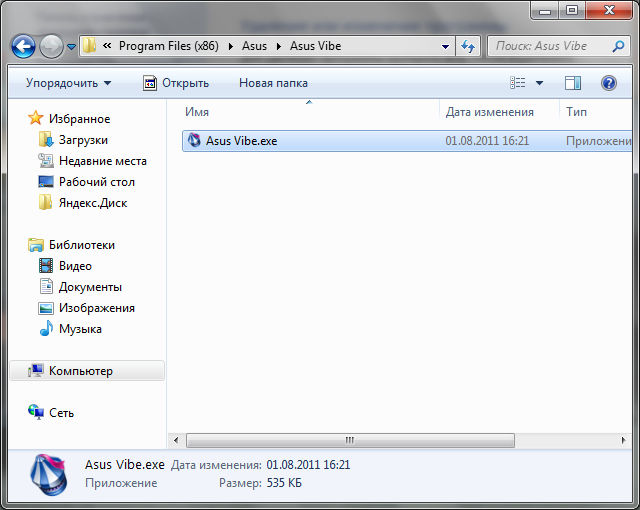
Task: Change view using the view mode icon
Action: (518, 83)
